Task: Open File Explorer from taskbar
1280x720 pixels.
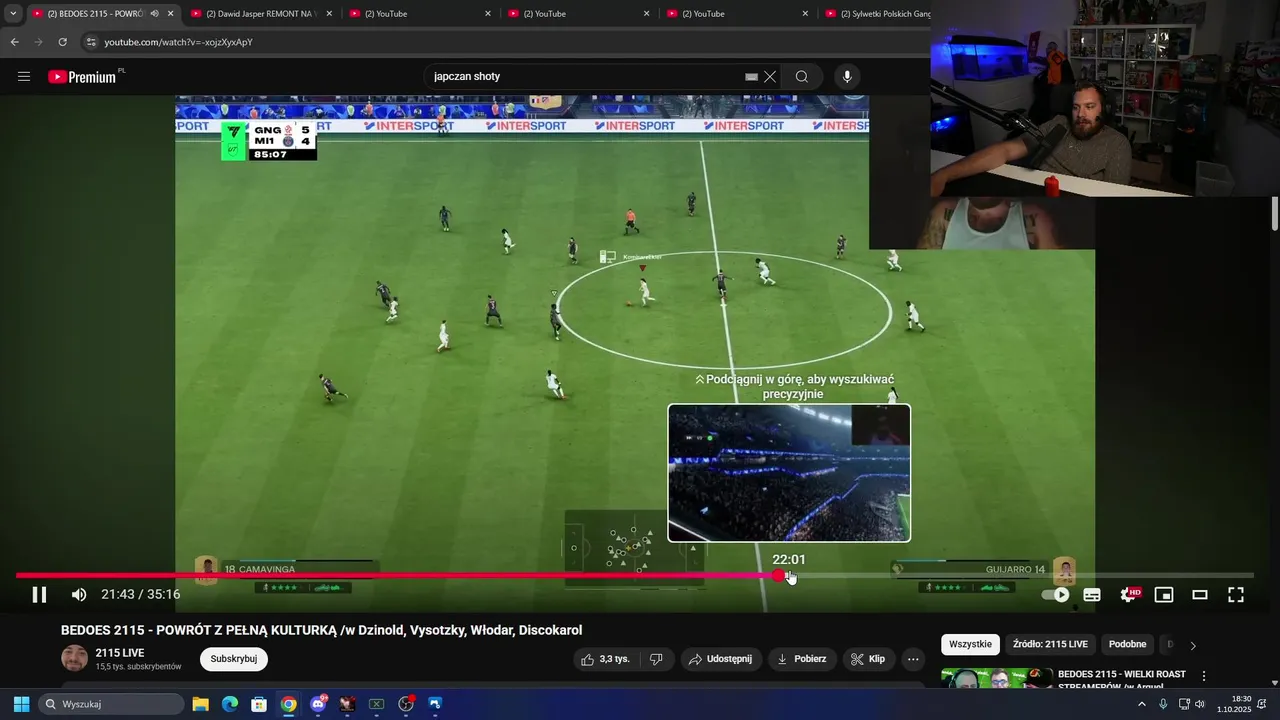Action: (200, 704)
